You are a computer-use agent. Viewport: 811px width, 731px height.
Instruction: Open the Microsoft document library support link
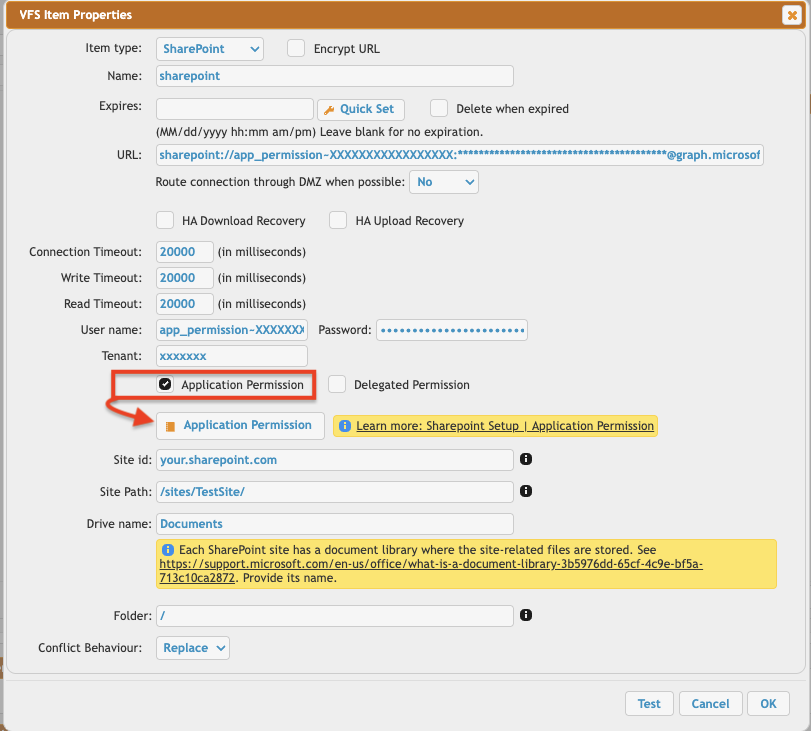431,571
